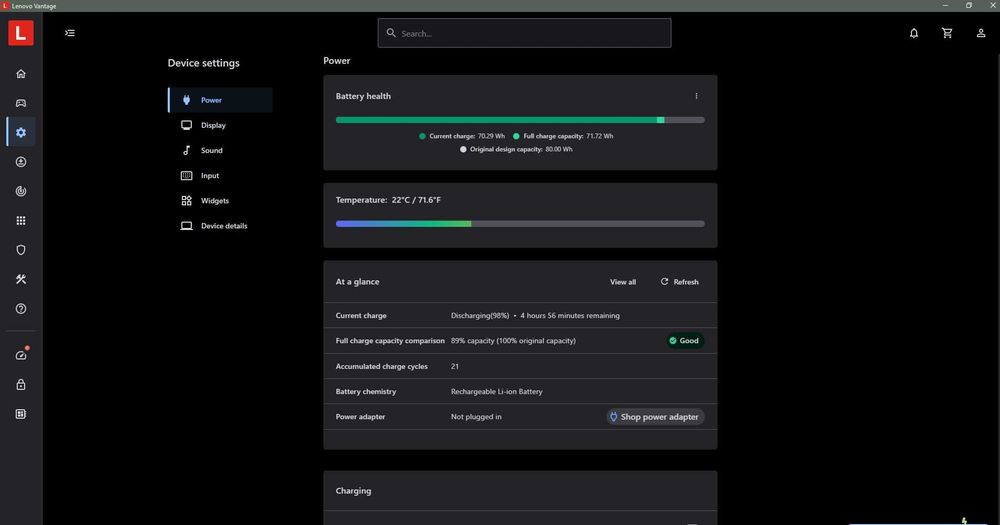The height and width of the screenshot is (525, 1000).
Task: Open the bottom square widget sidebar icon
Action: pyautogui.click(x=21, y=414)
